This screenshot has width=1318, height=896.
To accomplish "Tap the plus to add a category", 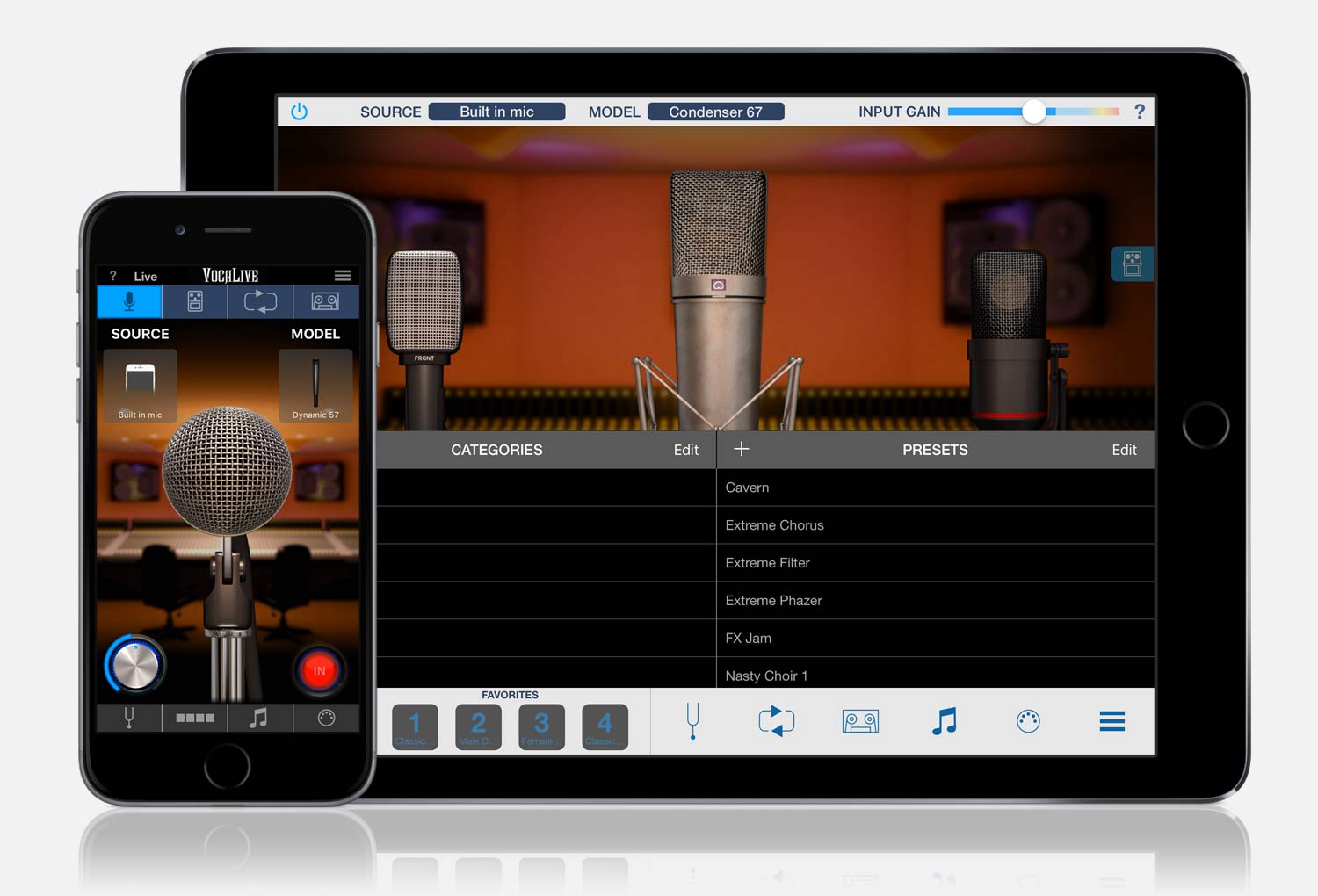I will pos(742,449).
